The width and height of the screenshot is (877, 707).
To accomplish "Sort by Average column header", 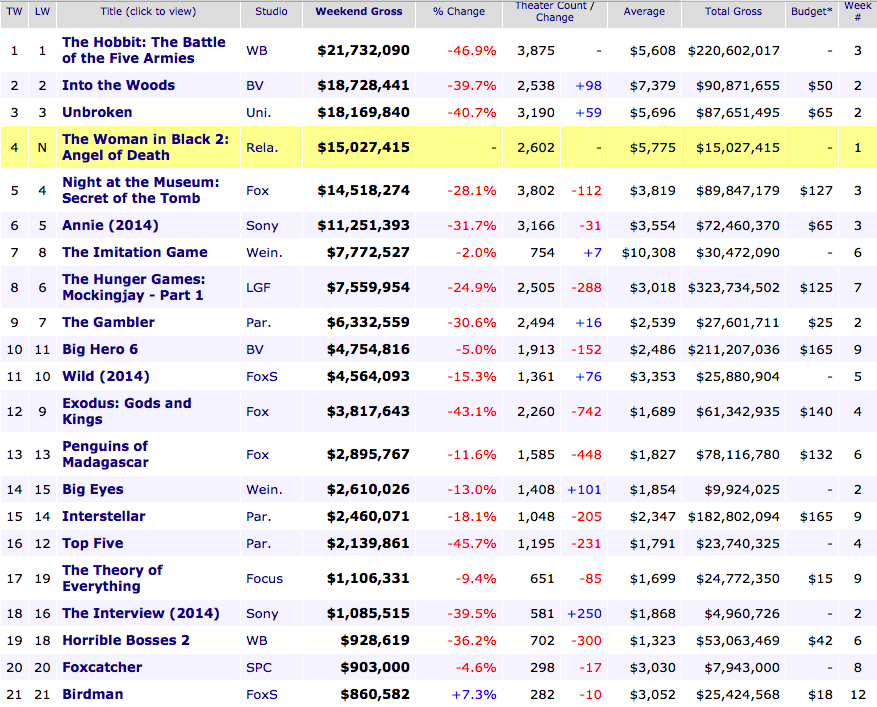I will [x=644, y=11].
